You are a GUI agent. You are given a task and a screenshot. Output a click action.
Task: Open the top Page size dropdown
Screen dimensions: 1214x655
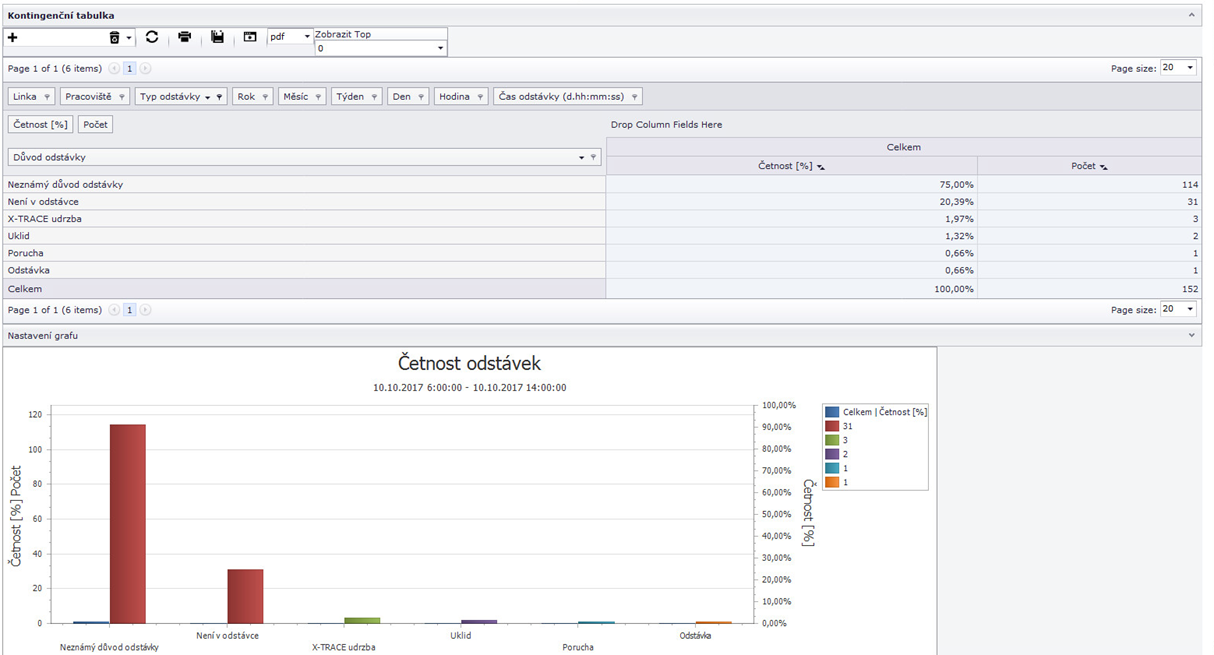[x=1189, y=68]
